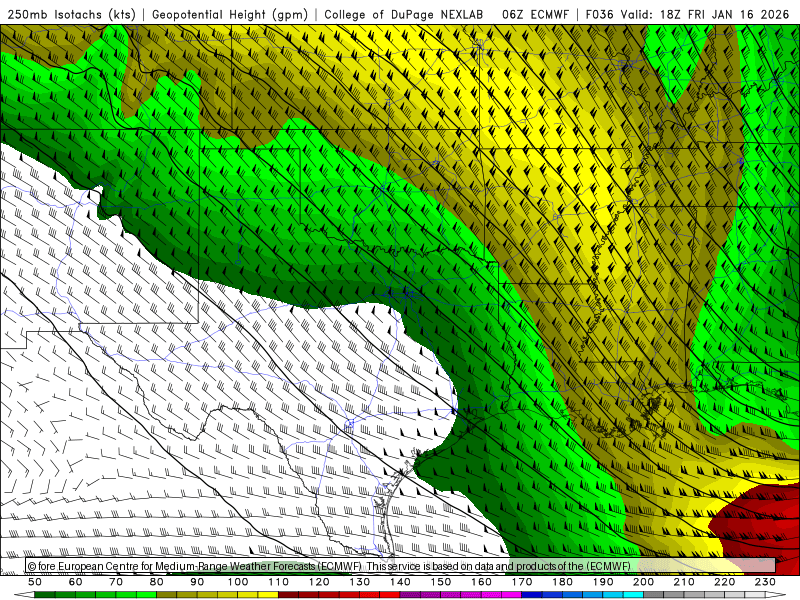Click the 50 value on the isotach scale
This screenshot has height=600, width=800.
tap(35, 582)
